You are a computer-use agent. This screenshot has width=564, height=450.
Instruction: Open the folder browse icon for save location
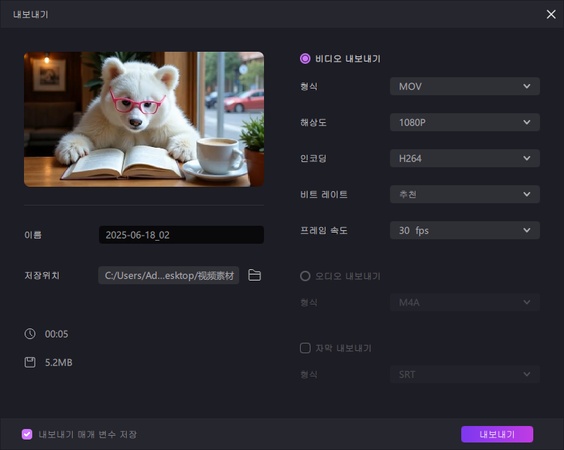[255, 275]
